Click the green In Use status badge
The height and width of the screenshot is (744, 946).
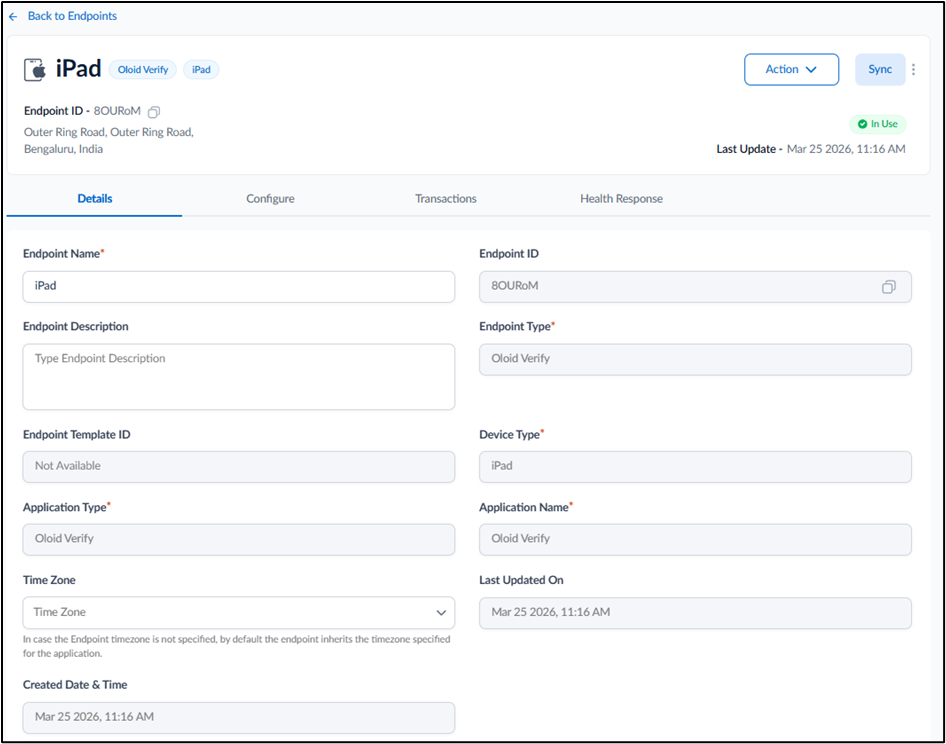coord(877,124)
